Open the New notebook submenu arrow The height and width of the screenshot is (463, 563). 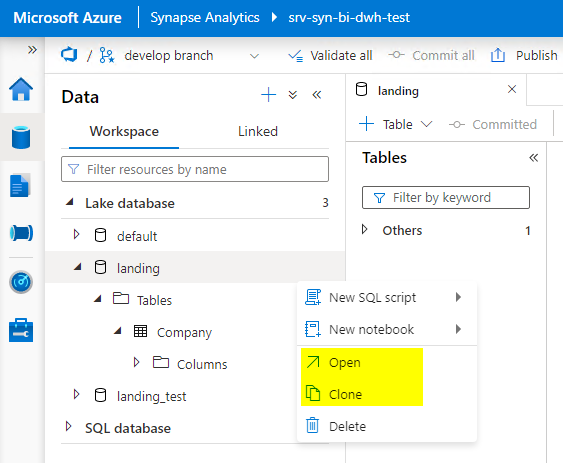tap(458, 329)
